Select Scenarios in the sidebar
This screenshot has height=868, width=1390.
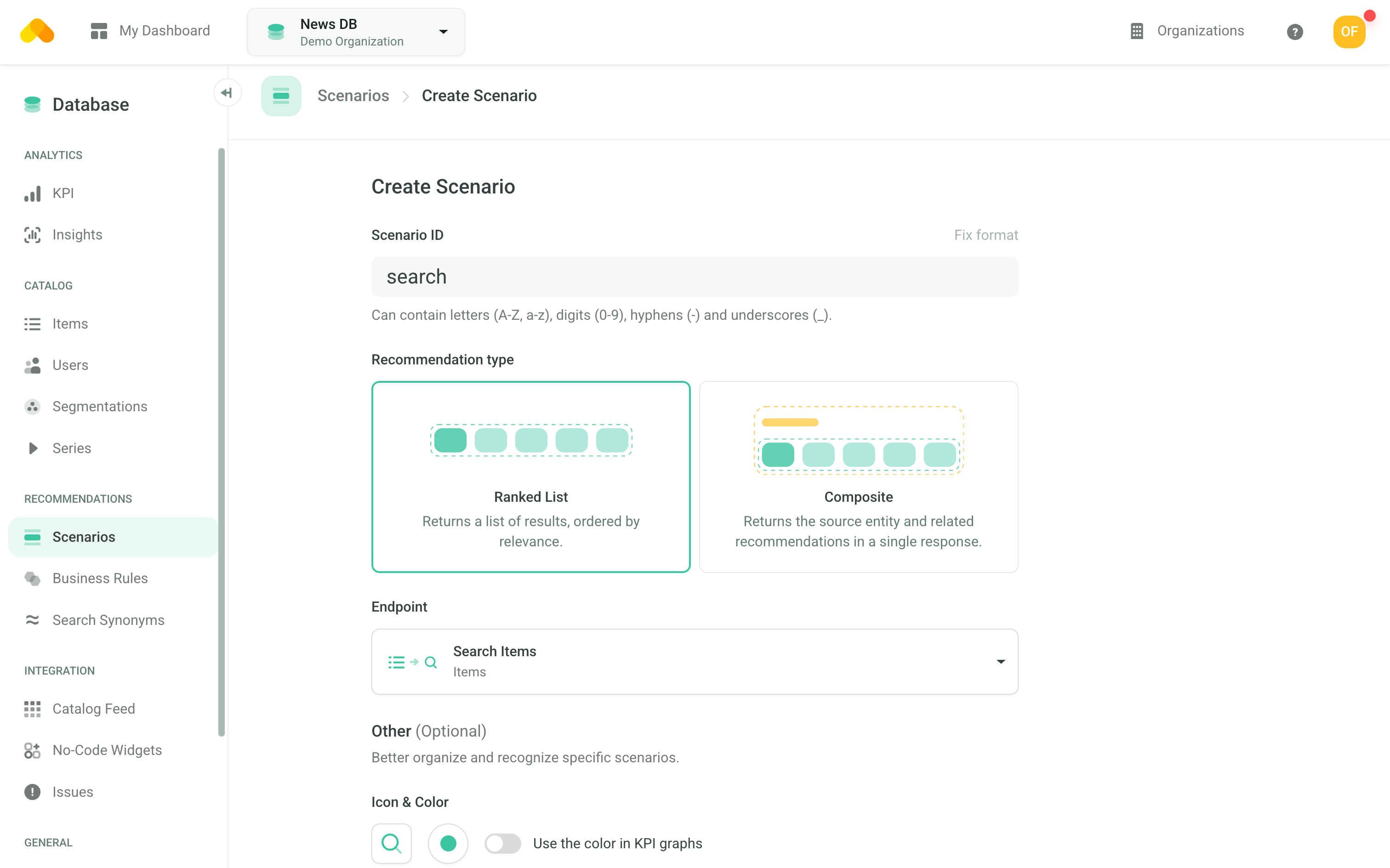113,537
